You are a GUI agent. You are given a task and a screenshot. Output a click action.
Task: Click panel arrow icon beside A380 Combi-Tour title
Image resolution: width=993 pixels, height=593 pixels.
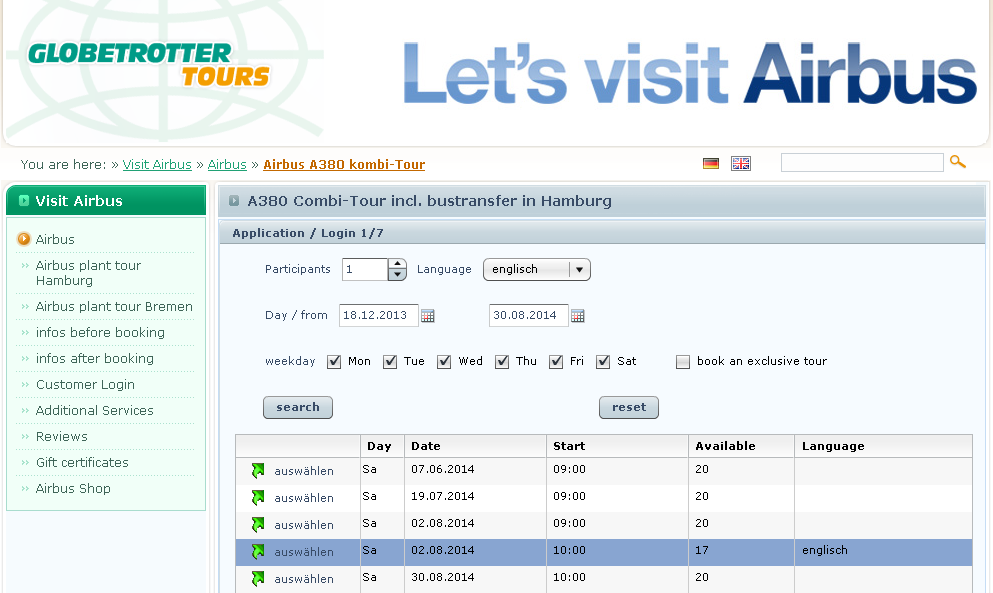(x=234, y=201)
